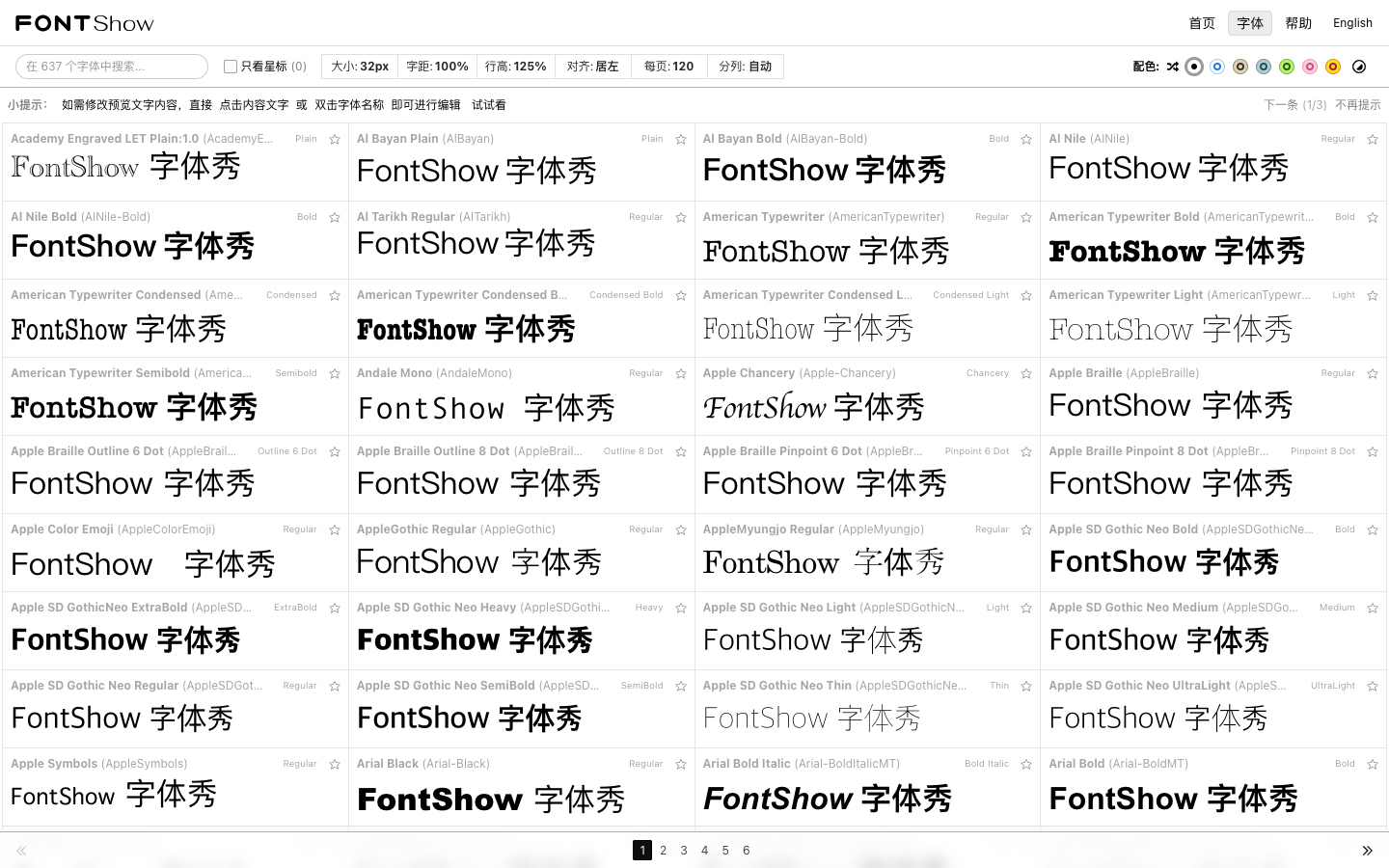The height and width of the screenshot is (868, 1389).
Task: Select the pink color scheme
Action: click(1310, 67)
